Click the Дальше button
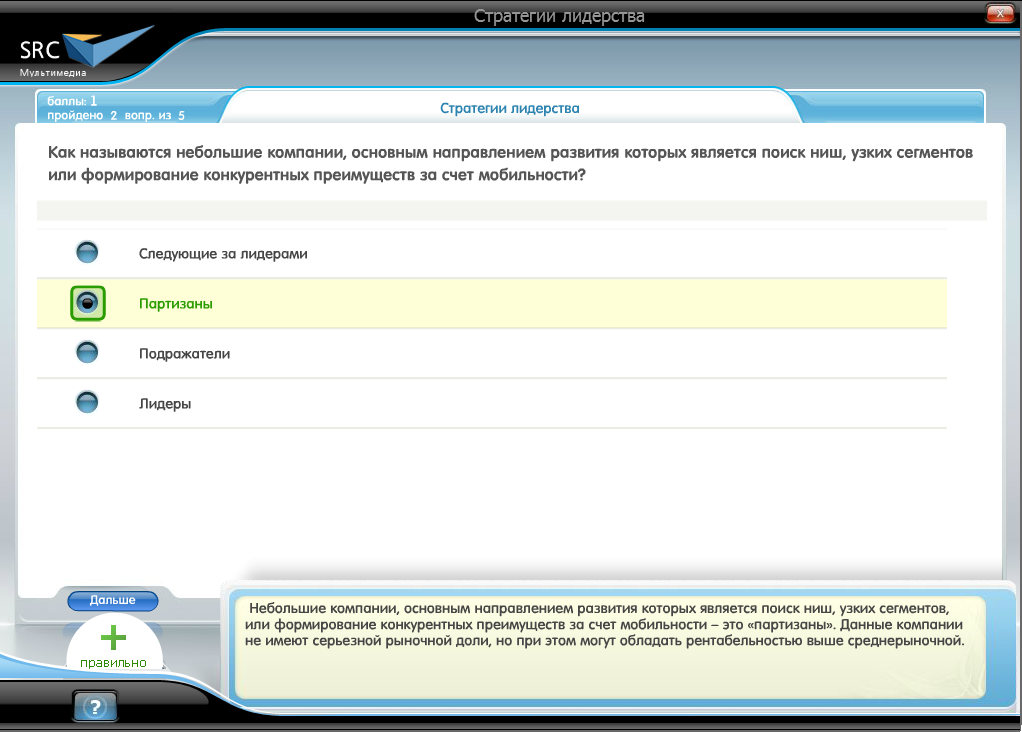This screenshot has width=1022, height=732. tap(113, 600)
